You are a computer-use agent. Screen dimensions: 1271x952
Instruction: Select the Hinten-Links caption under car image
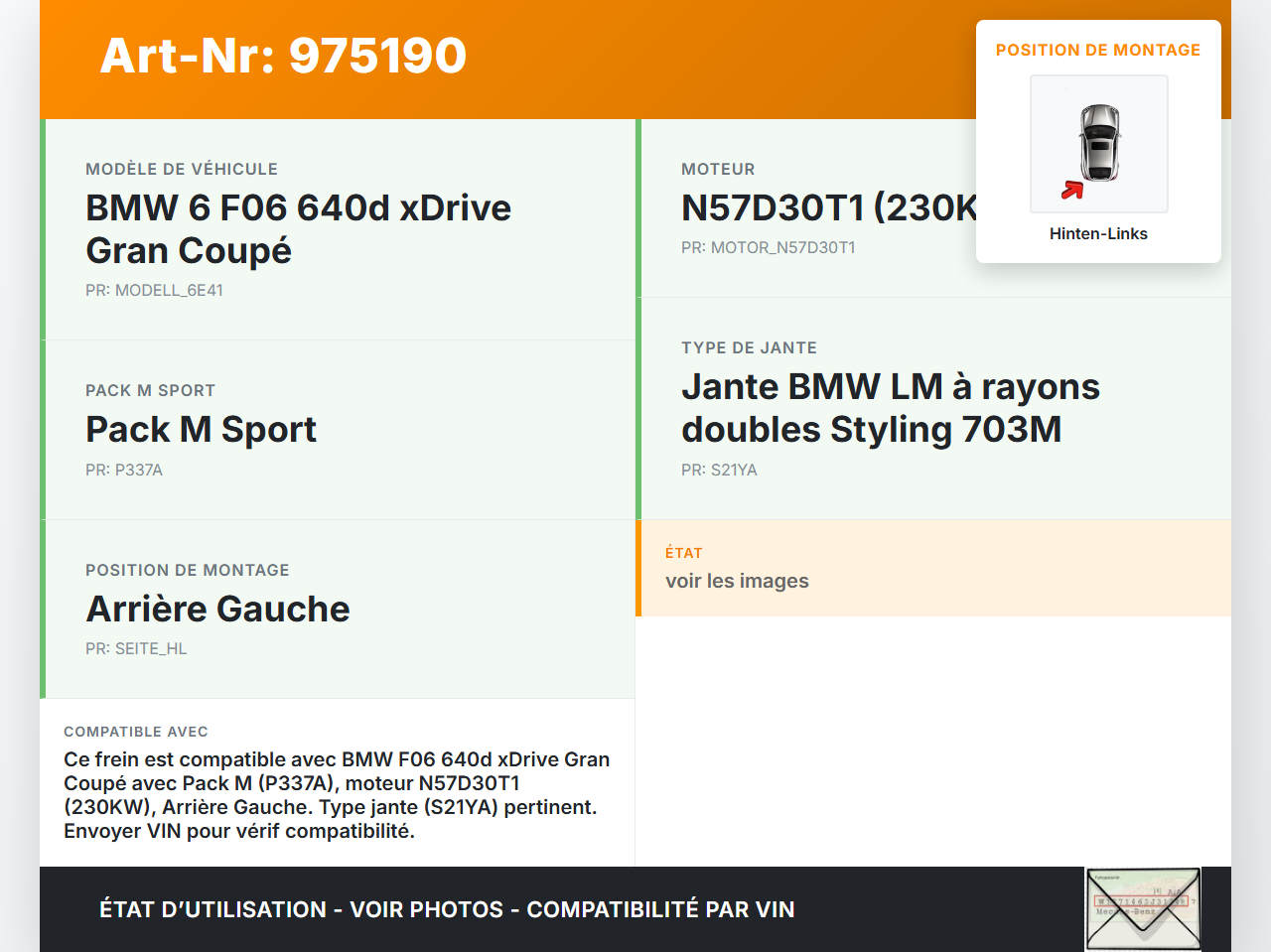[x=1098, y=233]
